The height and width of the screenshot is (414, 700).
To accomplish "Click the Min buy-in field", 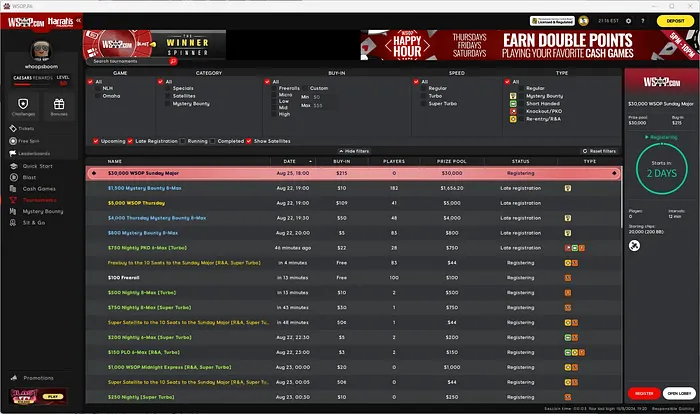I will 324,97.
